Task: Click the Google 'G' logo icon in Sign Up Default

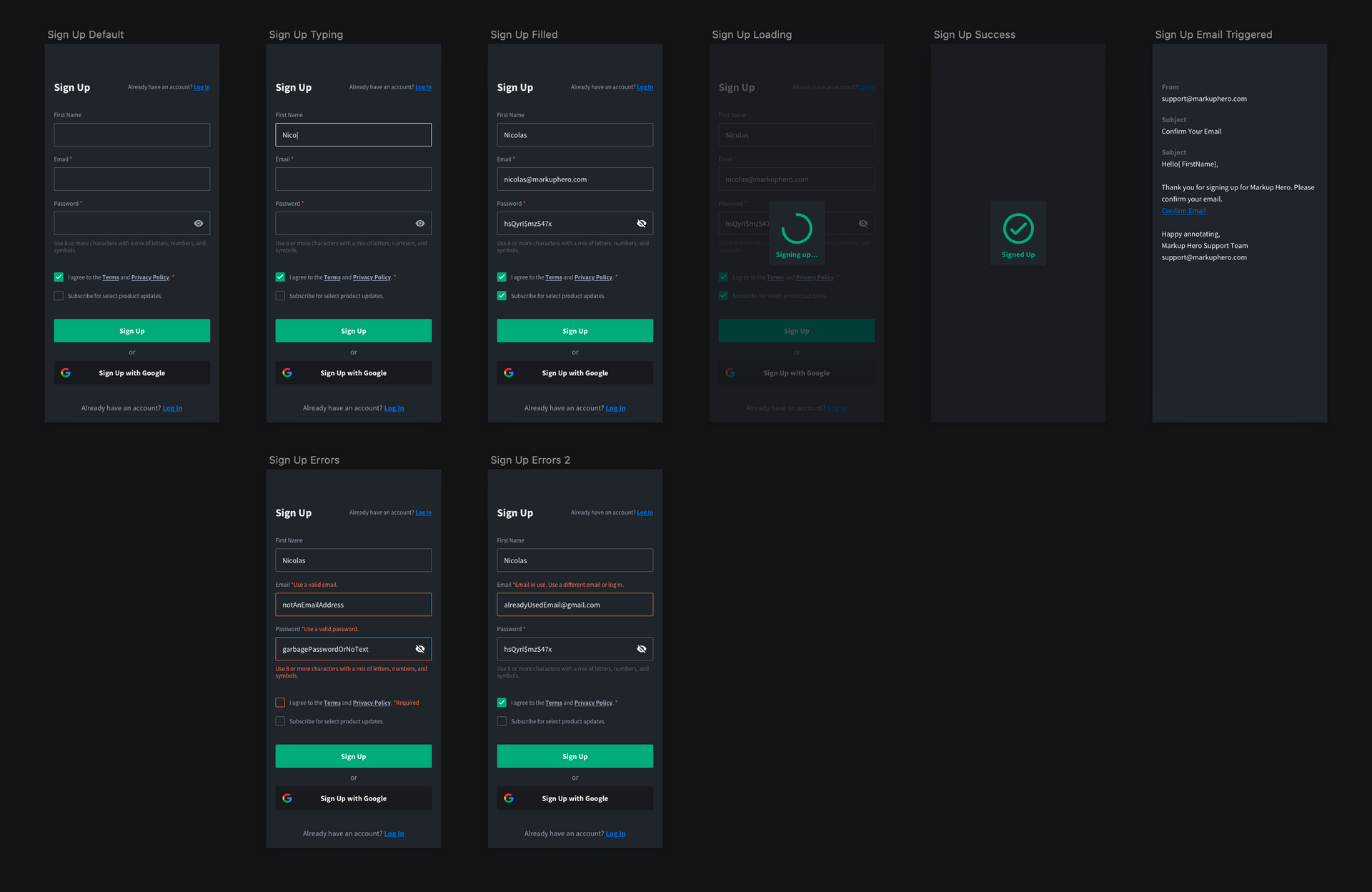Action: tap(66, 372)
